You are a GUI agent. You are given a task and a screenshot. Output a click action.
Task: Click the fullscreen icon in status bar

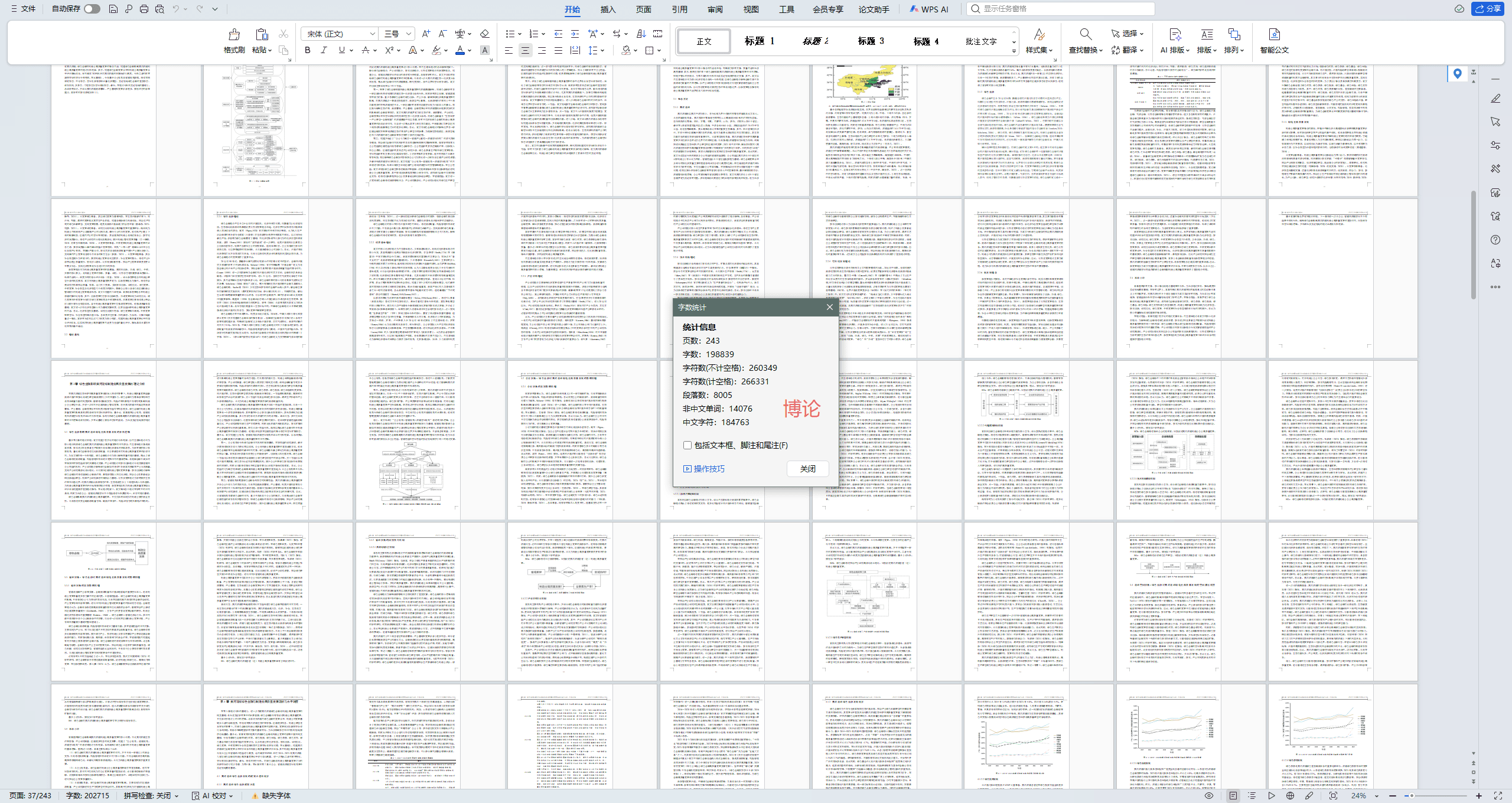[1498, 796]
